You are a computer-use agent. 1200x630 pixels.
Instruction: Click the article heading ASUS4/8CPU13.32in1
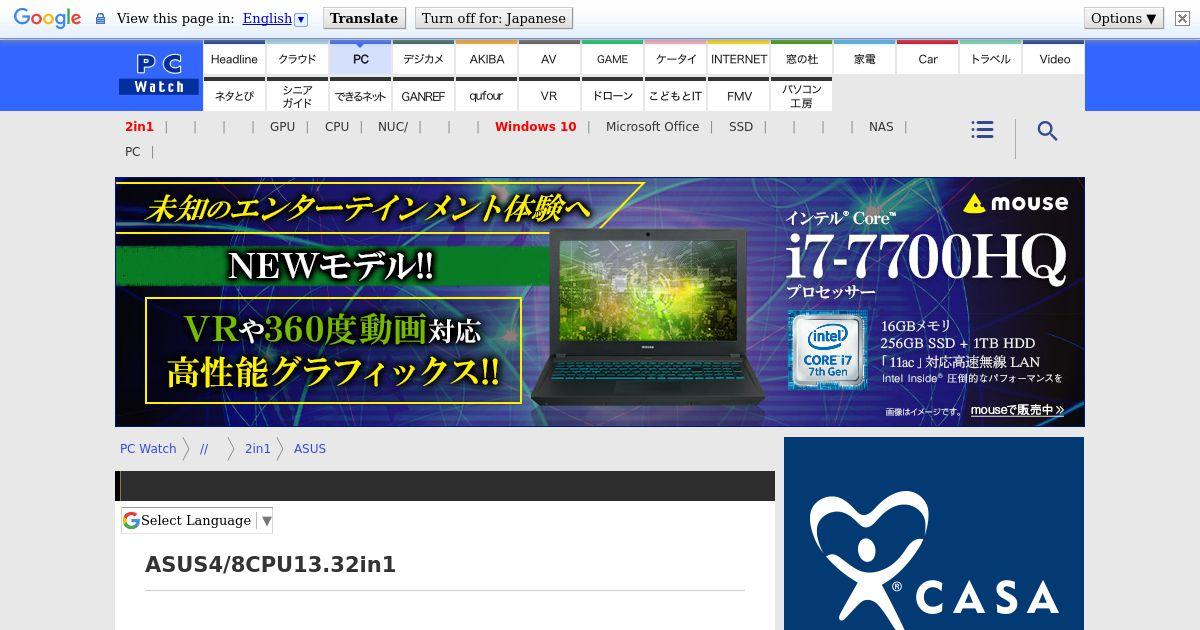click(x=270, y=565)
